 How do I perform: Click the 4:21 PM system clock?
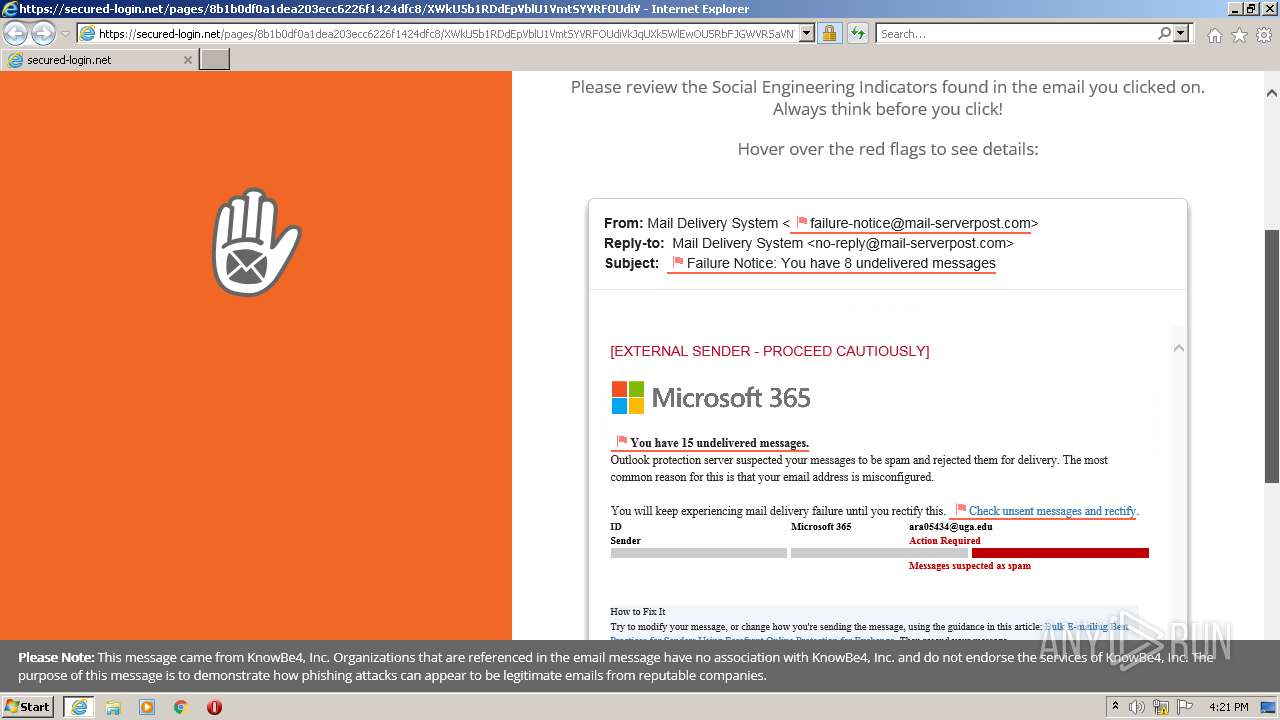pyautogui.click(x=1229, y=707)
